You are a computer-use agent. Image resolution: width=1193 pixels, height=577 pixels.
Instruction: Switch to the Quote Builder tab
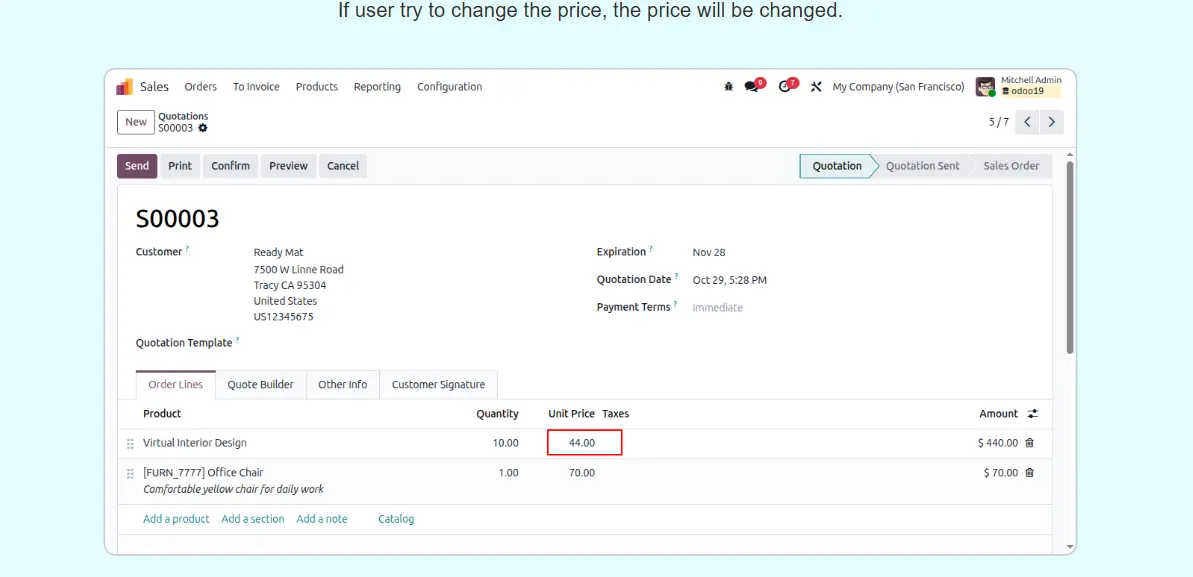(260, 385)
